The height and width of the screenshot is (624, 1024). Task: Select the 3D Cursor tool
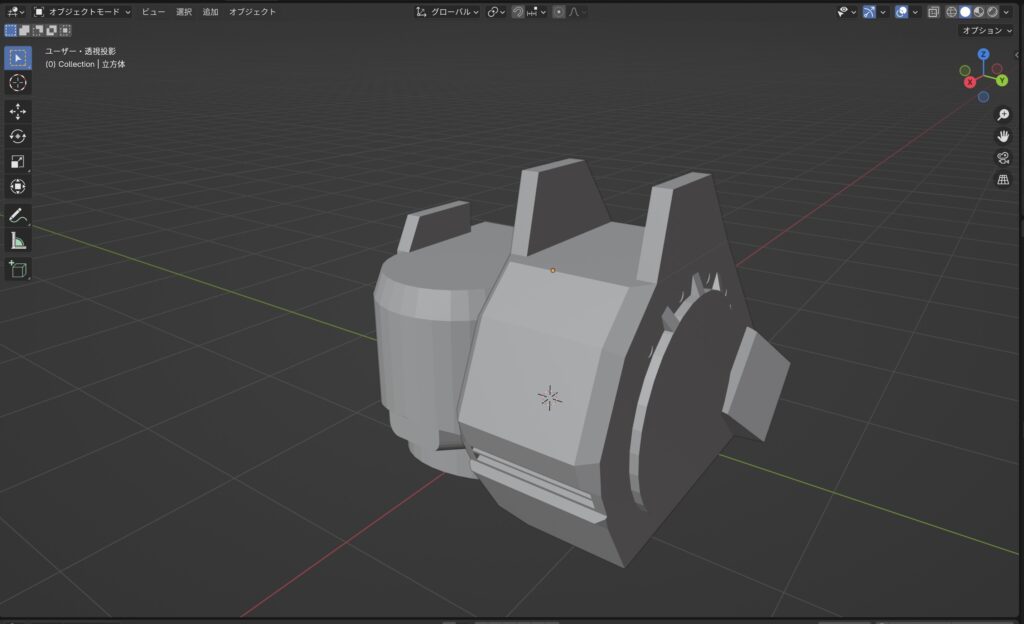(x=18, y=83)
